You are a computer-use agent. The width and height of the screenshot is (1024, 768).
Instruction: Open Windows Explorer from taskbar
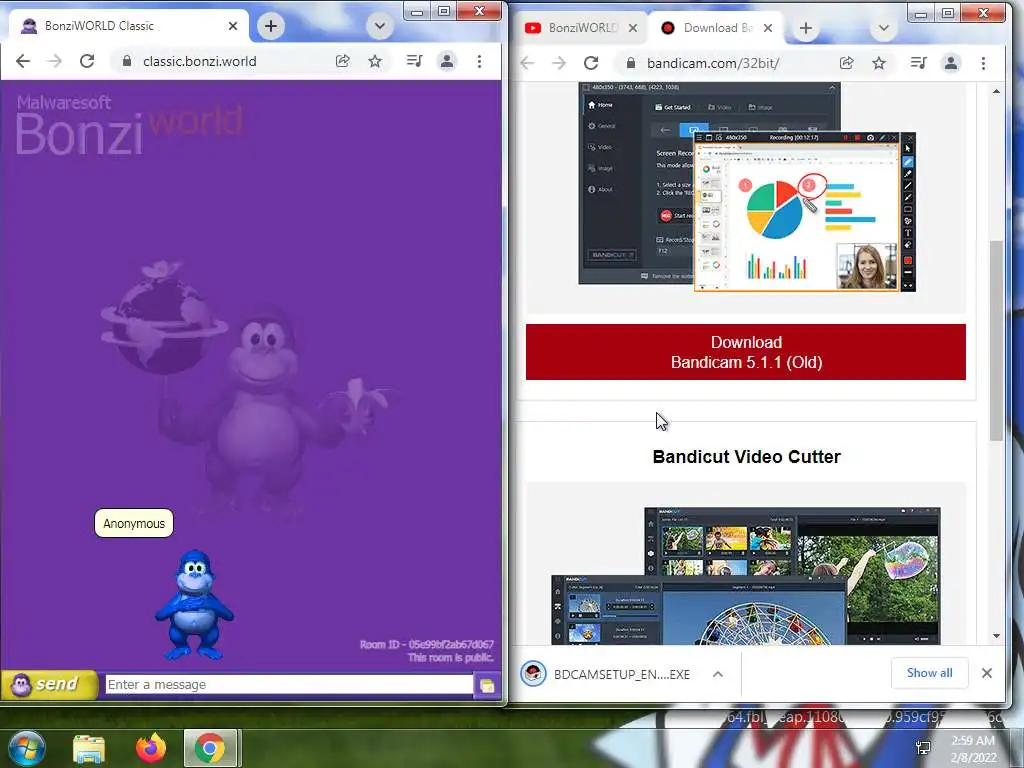click(x=89, y=748)
